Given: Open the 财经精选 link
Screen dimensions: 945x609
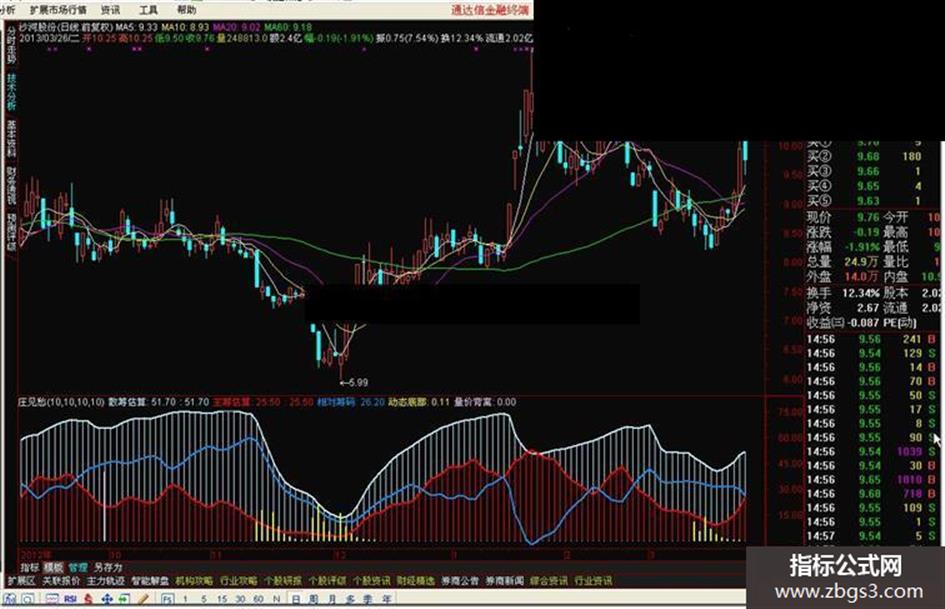Looking at the screenshot, I should pyautogui.click(x=416, y=581).
